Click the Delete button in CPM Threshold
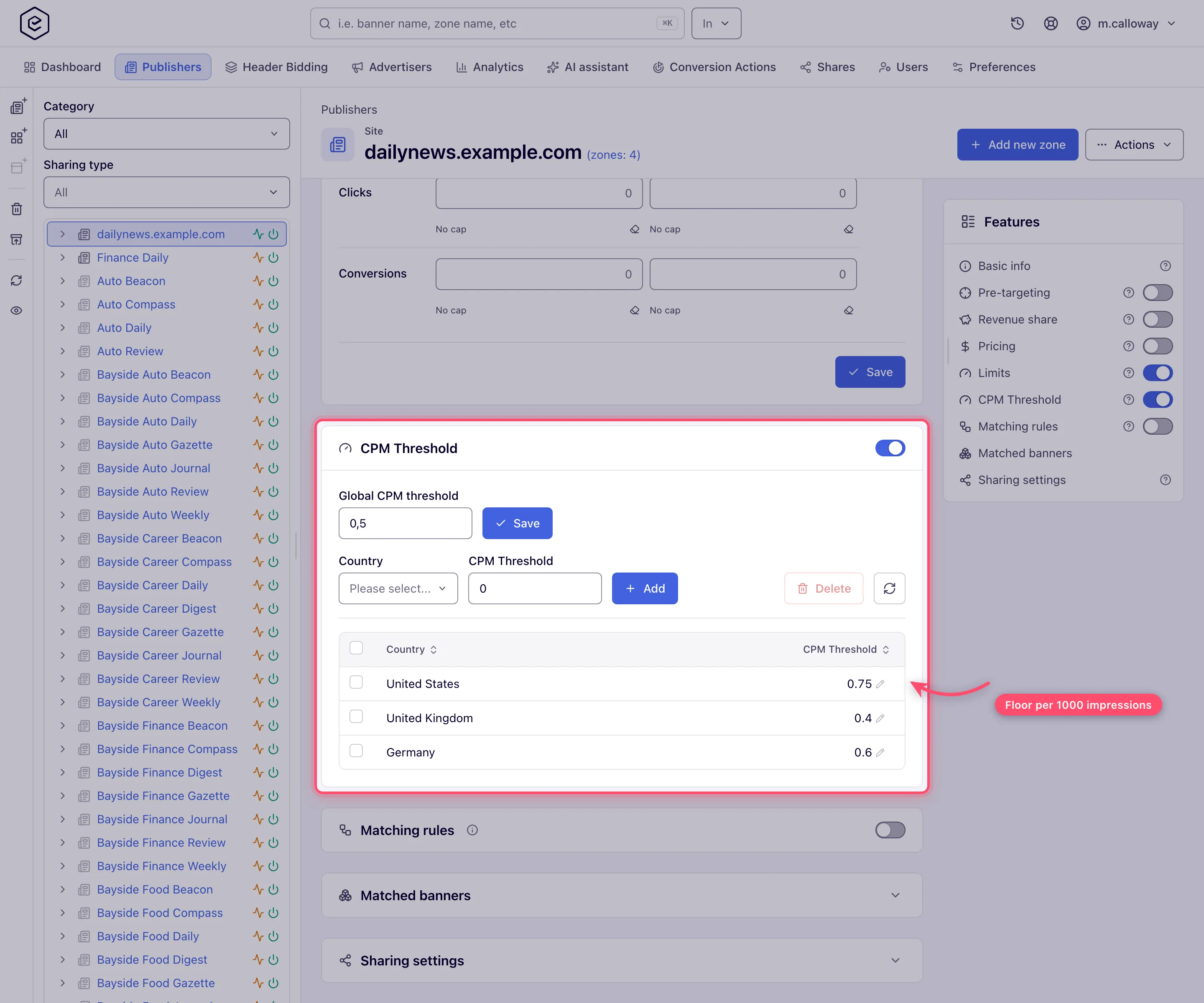Viewport: 1204px width, 1003px height. (823, 588)
